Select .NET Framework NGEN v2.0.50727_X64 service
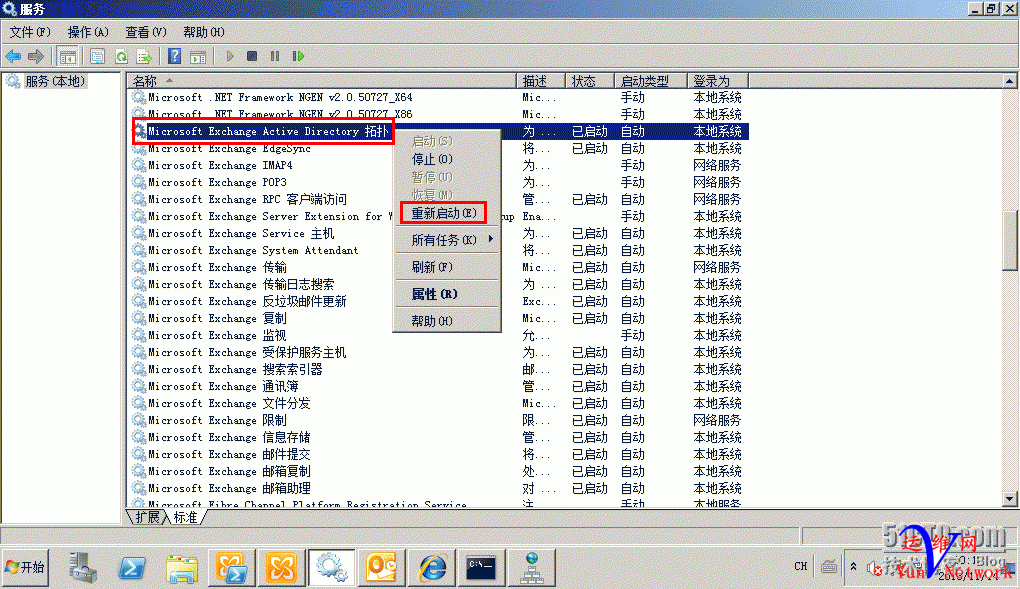This screenshot has width=1020, height=589. click(x=280, y=97)
